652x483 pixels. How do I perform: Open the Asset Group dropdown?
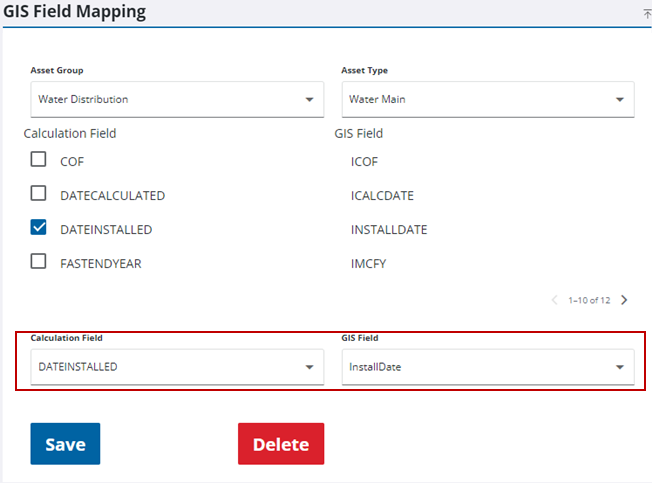(x=176, y=99)
